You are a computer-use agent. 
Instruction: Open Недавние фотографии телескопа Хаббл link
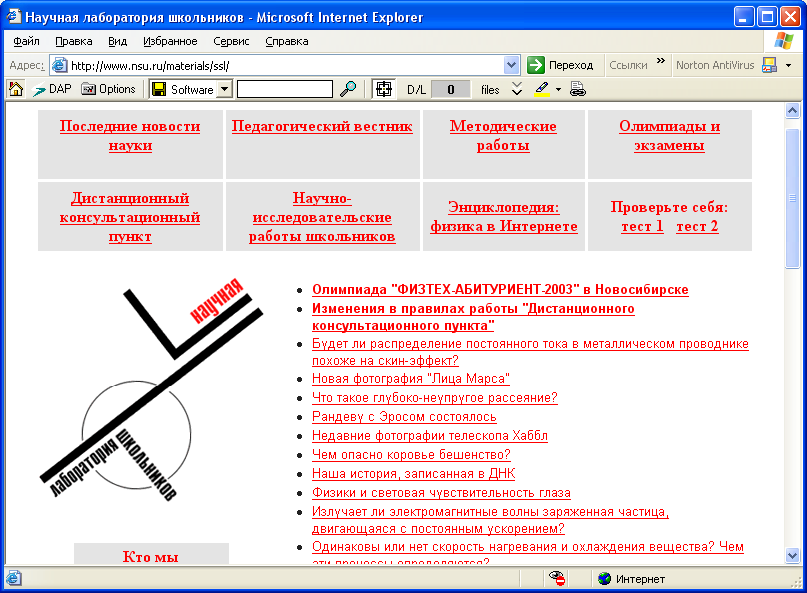[430, 436]
